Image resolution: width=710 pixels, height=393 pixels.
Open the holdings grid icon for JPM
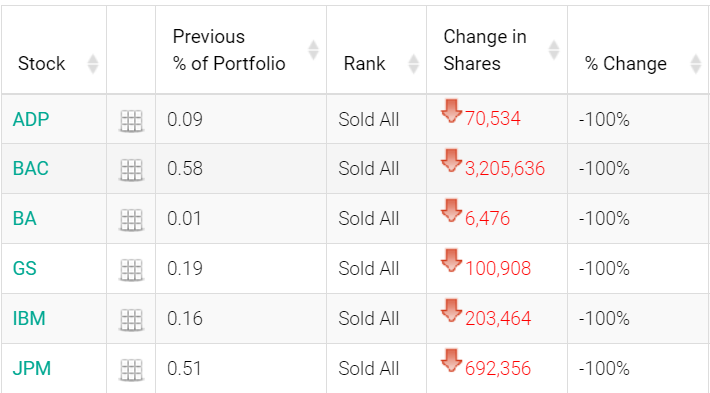pyautogui.click(x=131, y=370)
